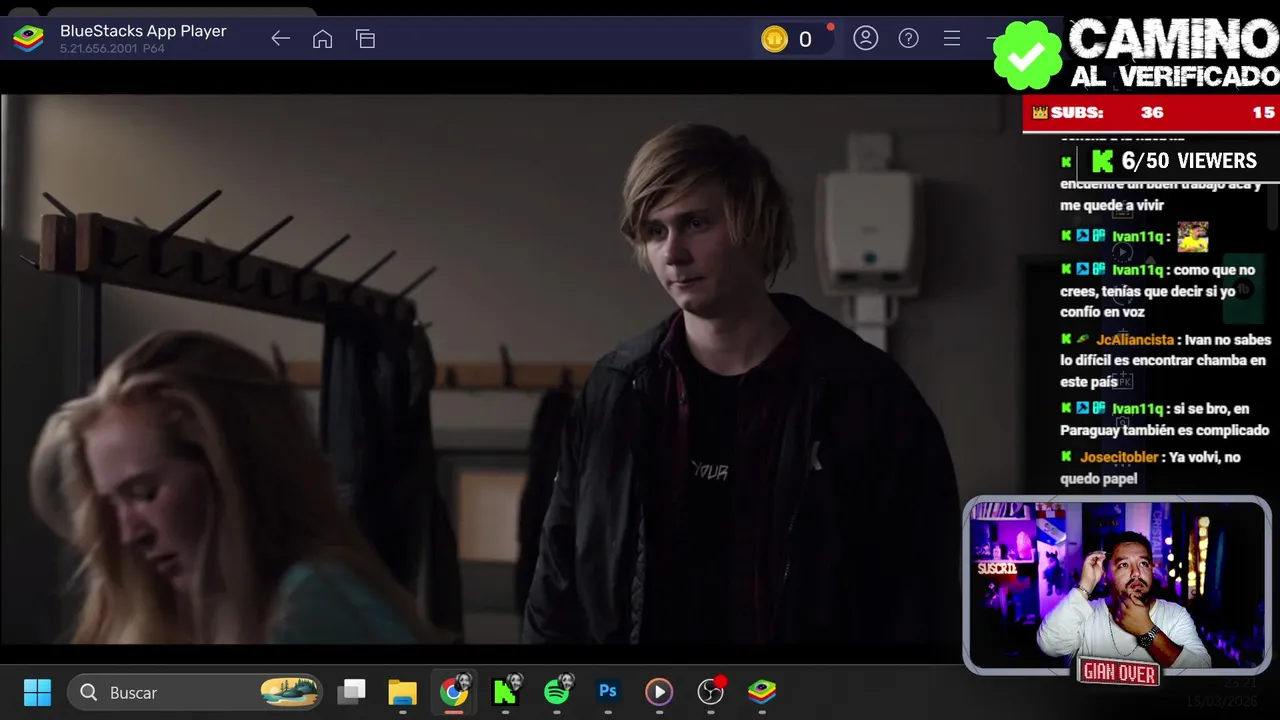Open BlueStacks account profile icon
The image size is (1280, 720).
point(865,39)
